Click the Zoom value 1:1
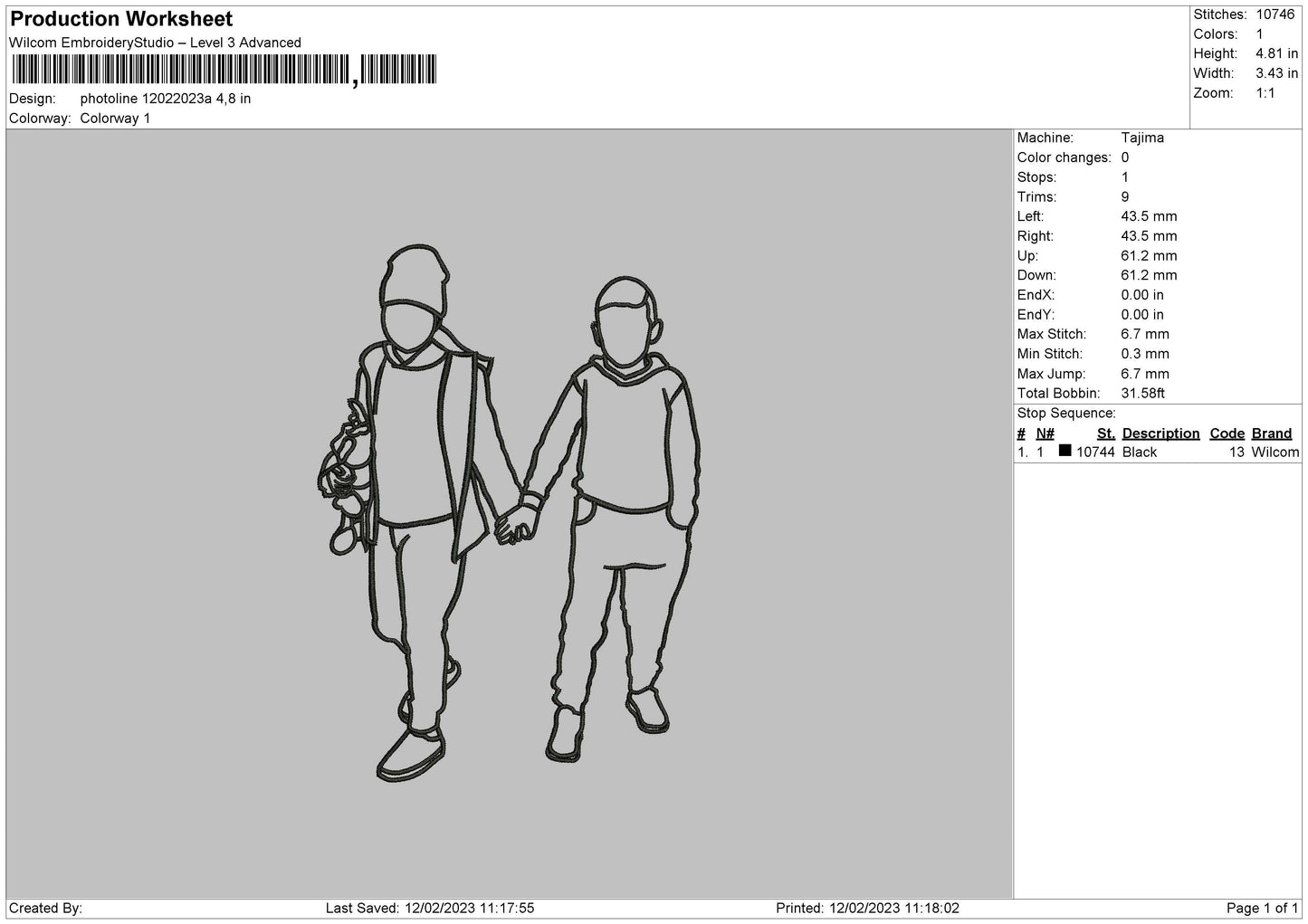The width and height of the screenshot is (1308, 924). pyautogui.click(x=1265, y=93)
